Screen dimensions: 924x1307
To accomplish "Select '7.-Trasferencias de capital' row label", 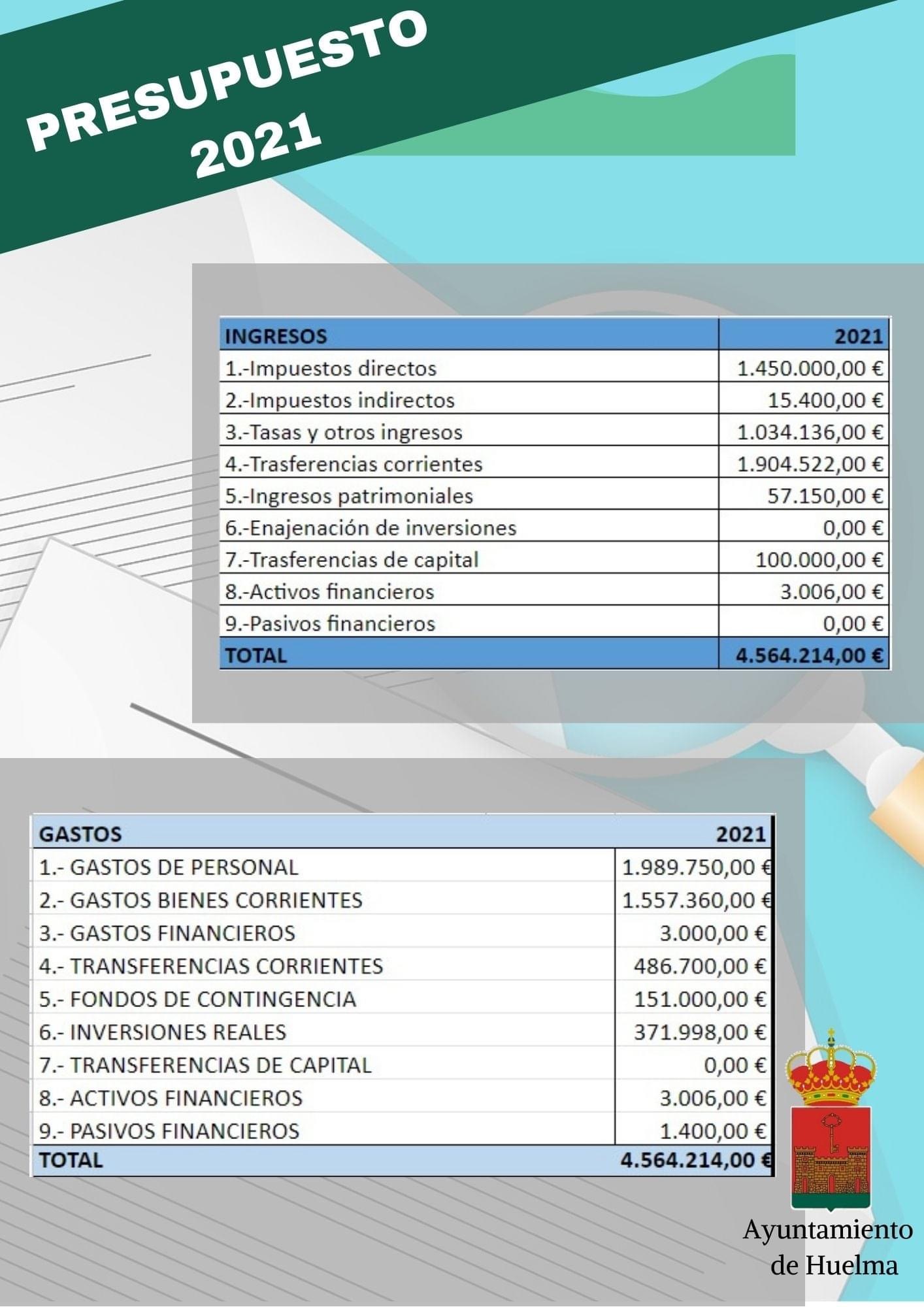I will 352,560.
